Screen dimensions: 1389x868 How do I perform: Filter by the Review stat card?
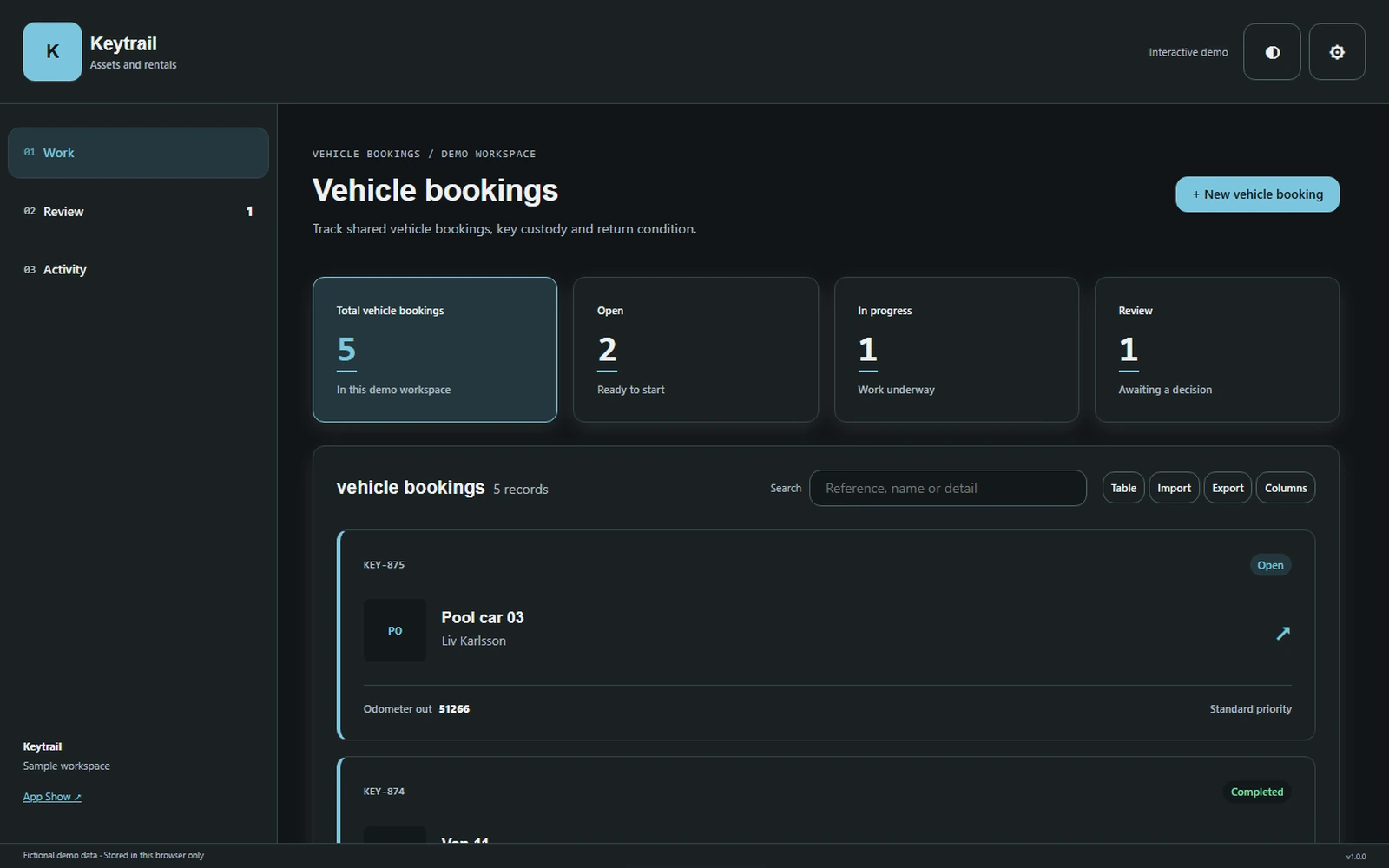[1217, 350]
